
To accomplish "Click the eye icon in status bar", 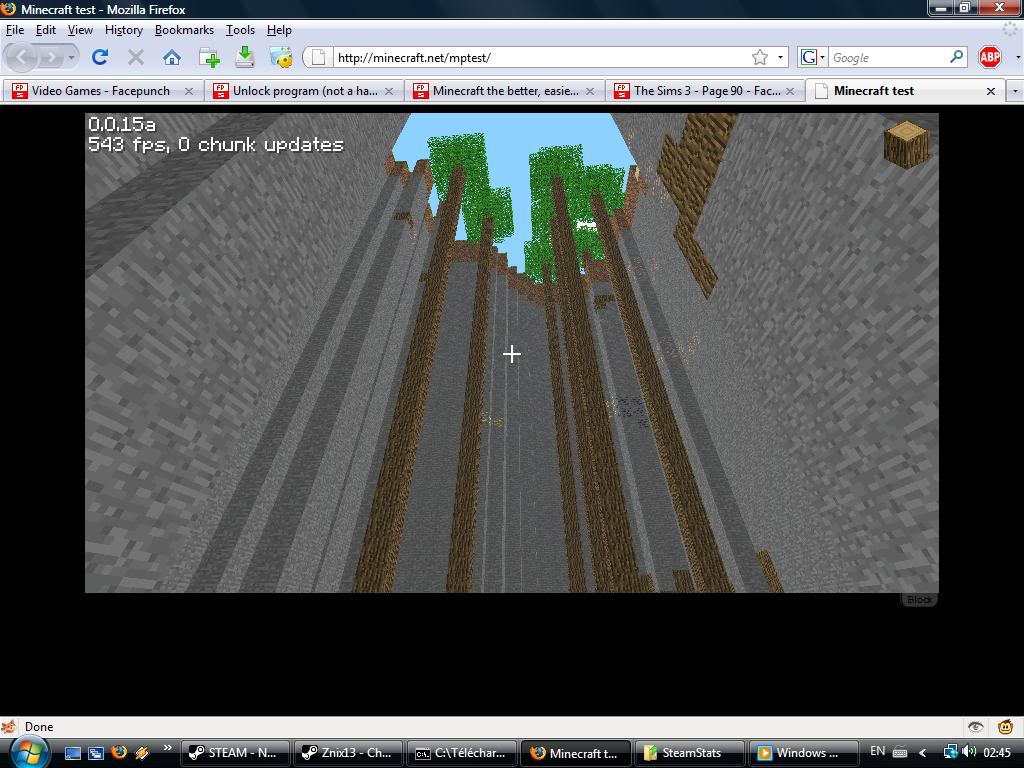I will pos(976,727).
